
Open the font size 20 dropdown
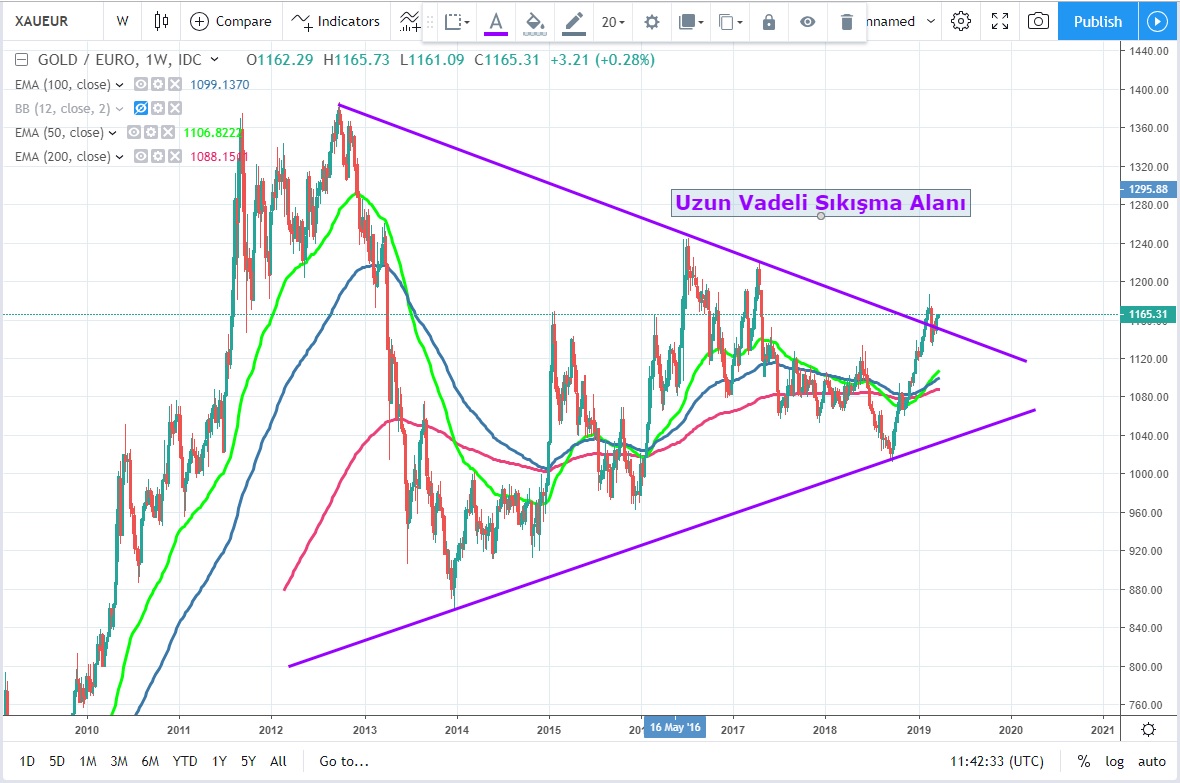(613, 22)
